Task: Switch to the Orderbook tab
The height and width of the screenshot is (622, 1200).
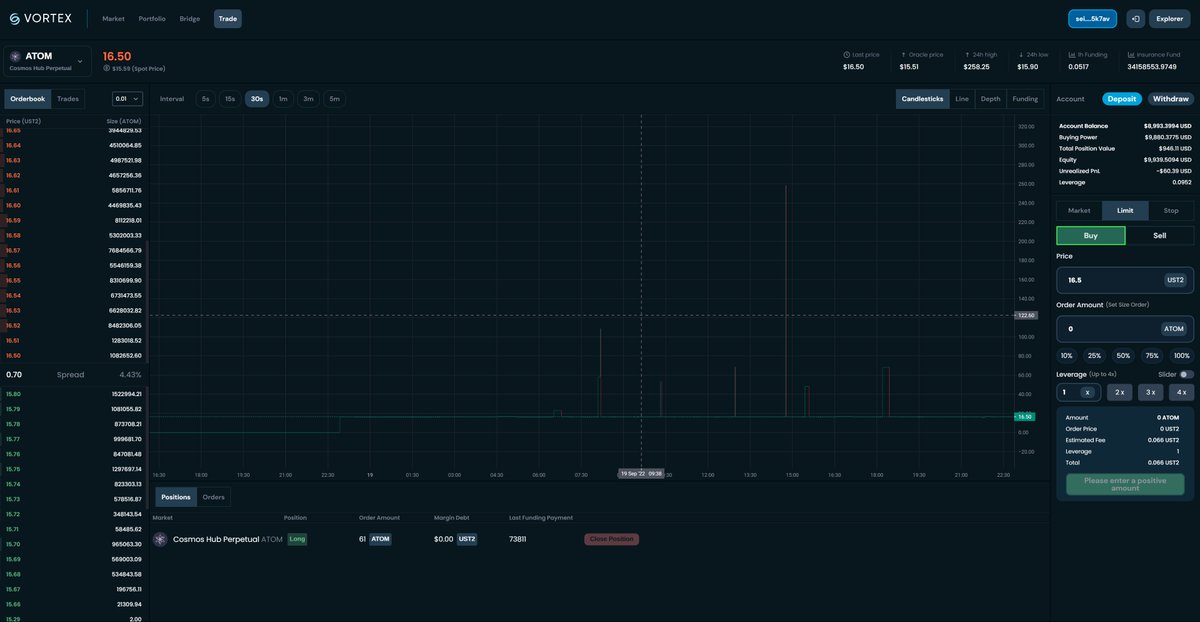Action: 27,99
